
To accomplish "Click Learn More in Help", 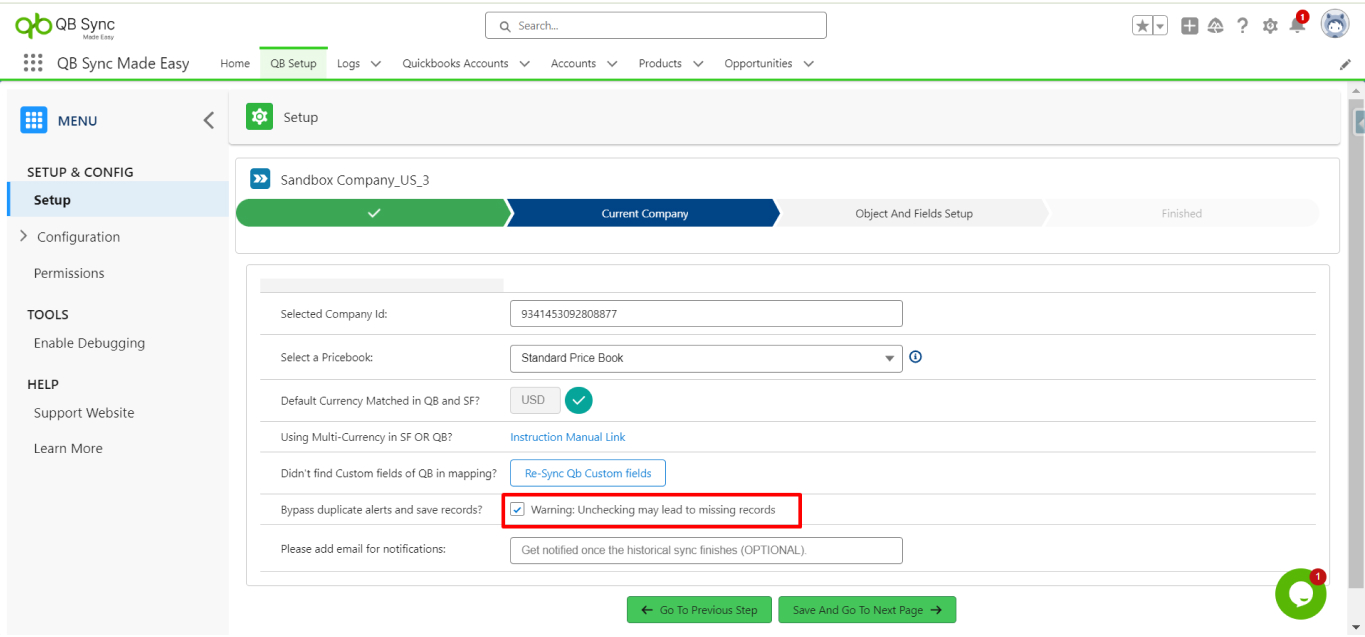I will coord(68,449).
